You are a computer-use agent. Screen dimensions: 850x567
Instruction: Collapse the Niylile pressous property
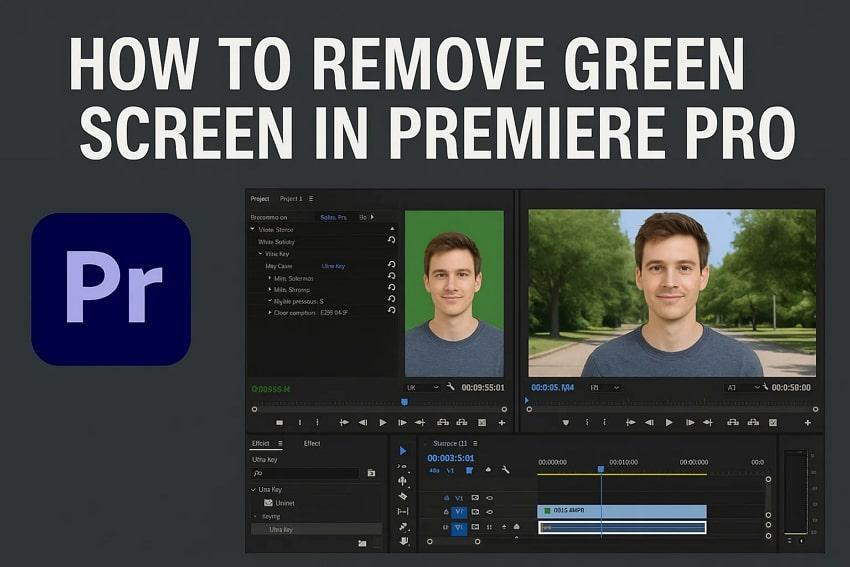pyautogui.click(x=270, y=301)
